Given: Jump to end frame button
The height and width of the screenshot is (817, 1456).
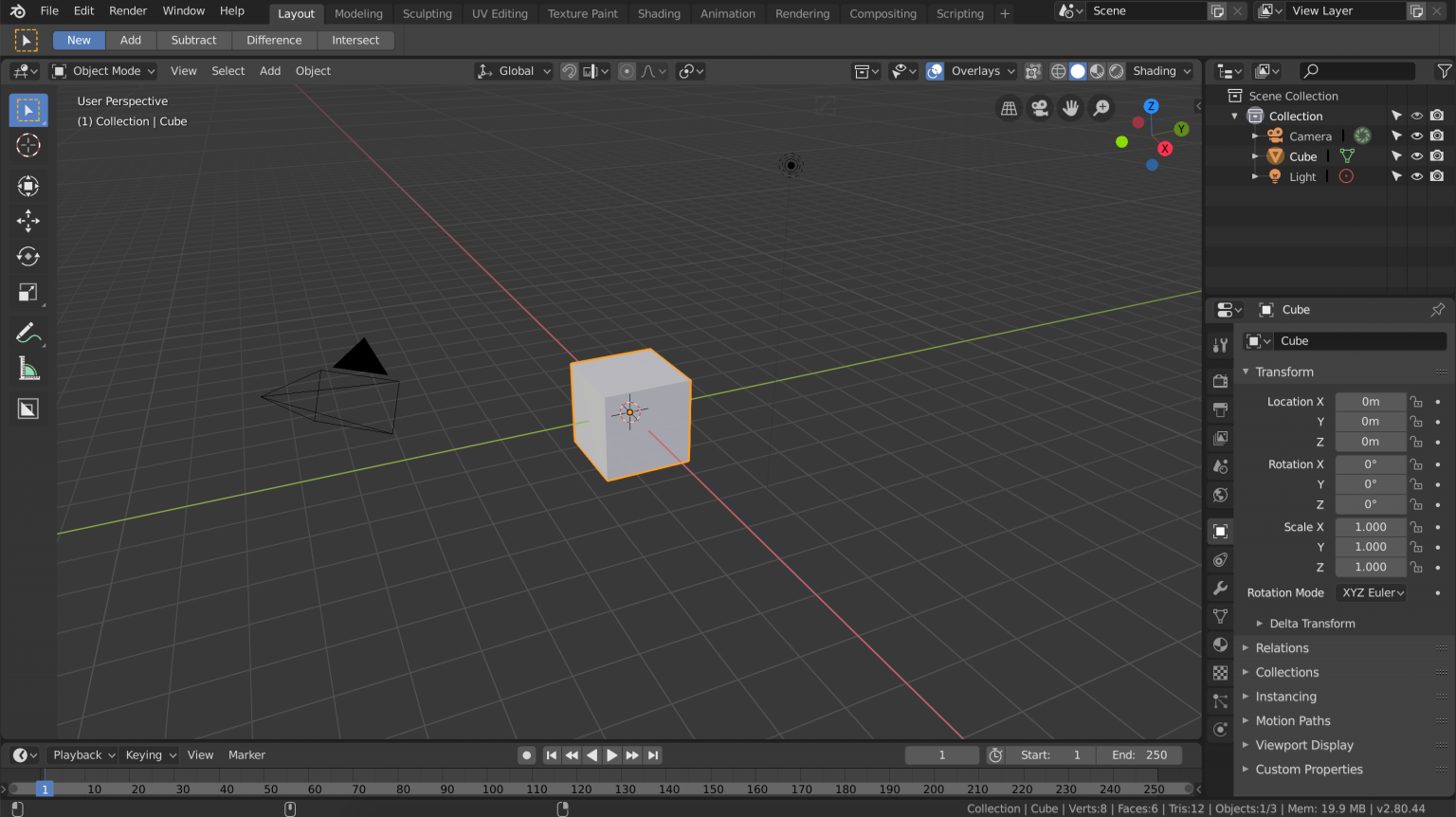Looking at the screenshot, I should (653, 755).
